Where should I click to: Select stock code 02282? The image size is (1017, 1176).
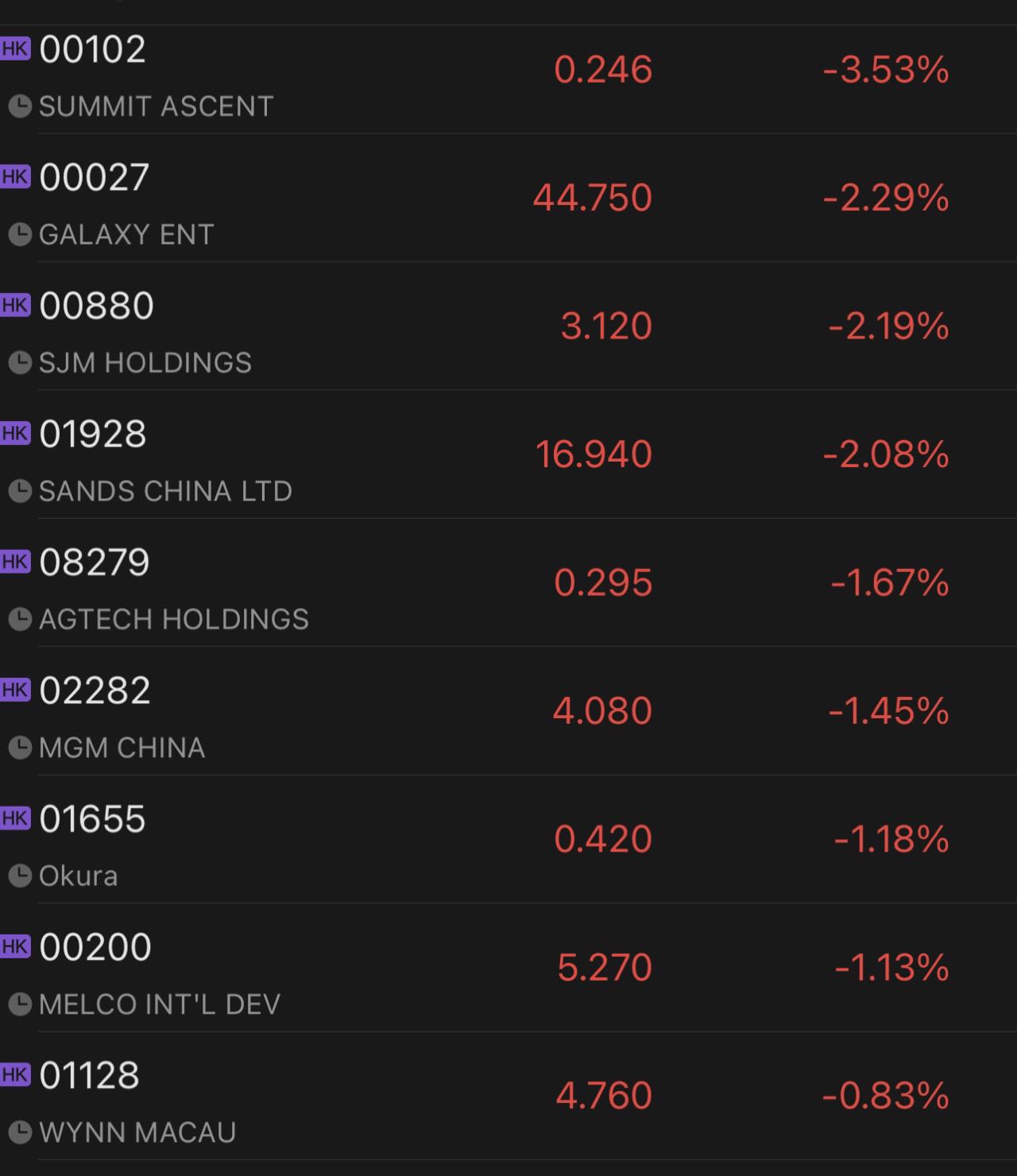(x=95, y=691)
